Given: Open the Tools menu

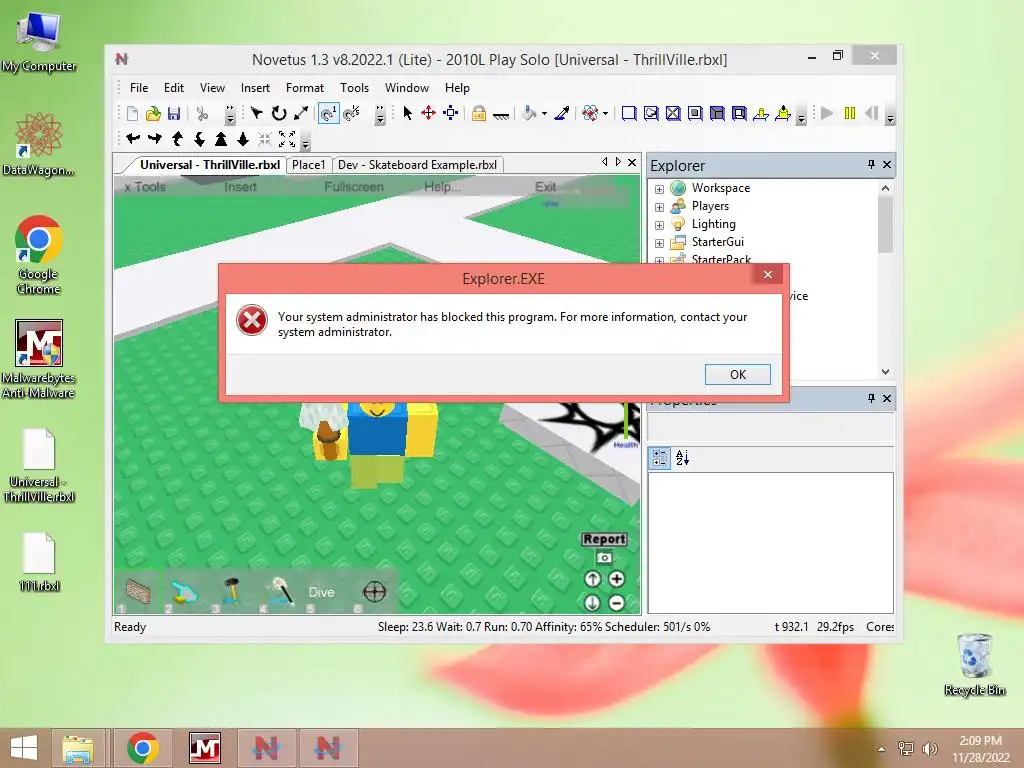Looking at the screenshot, I should pyautogui.click(x=354, y=88).
